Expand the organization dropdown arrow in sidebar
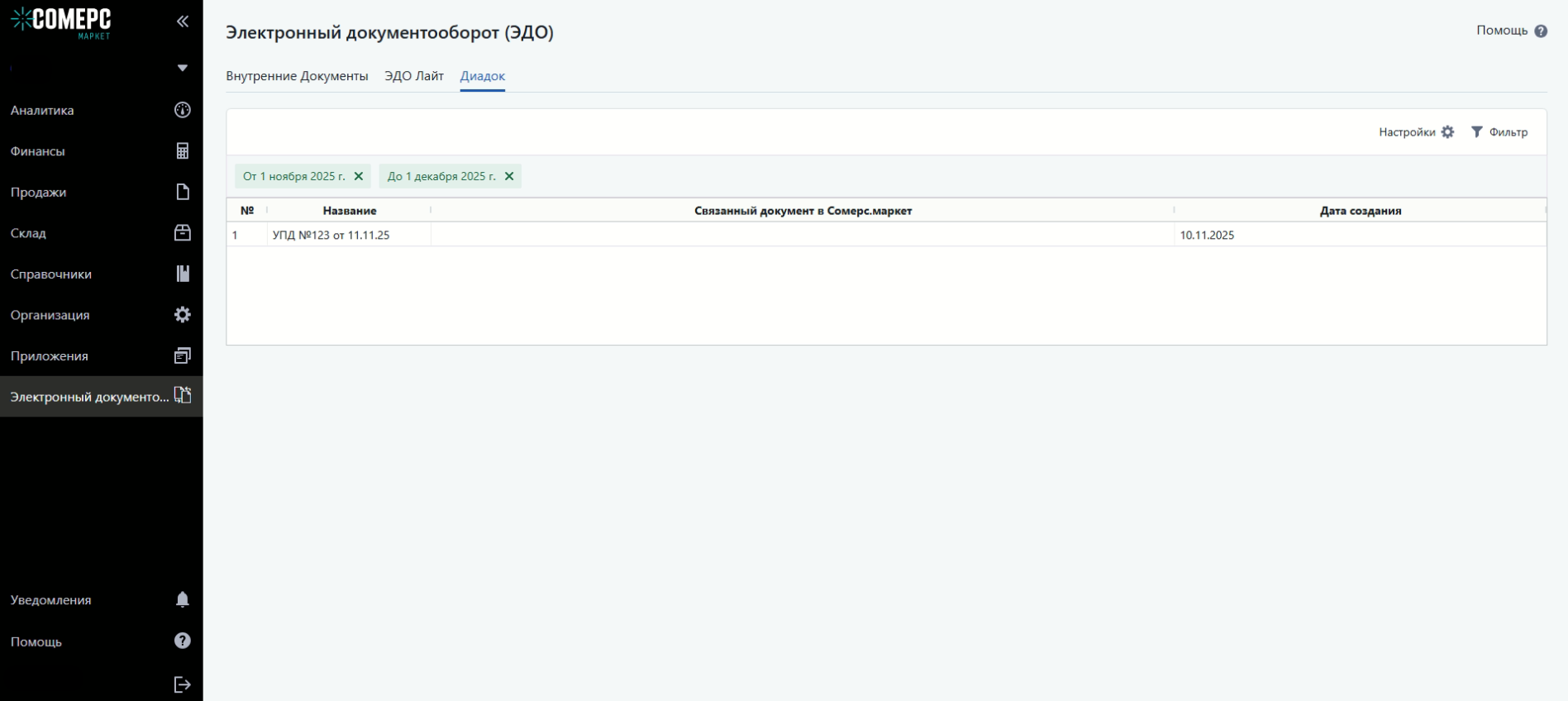Screen dimensions: 1568x701 [x=183, y=68]
